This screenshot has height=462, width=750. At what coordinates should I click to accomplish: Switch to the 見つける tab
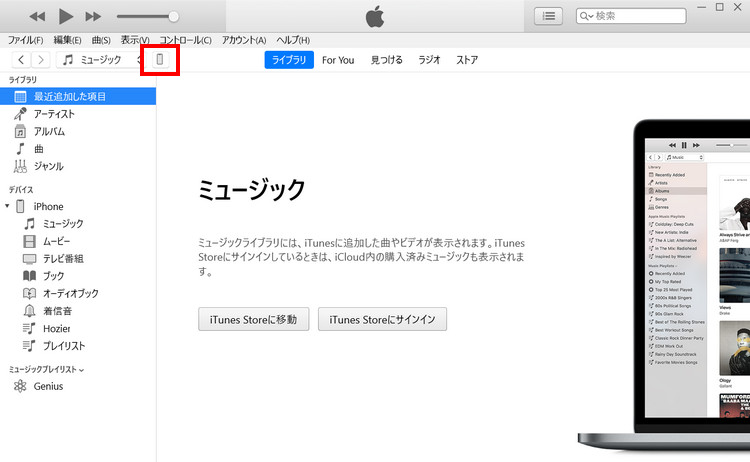point(386,60)
